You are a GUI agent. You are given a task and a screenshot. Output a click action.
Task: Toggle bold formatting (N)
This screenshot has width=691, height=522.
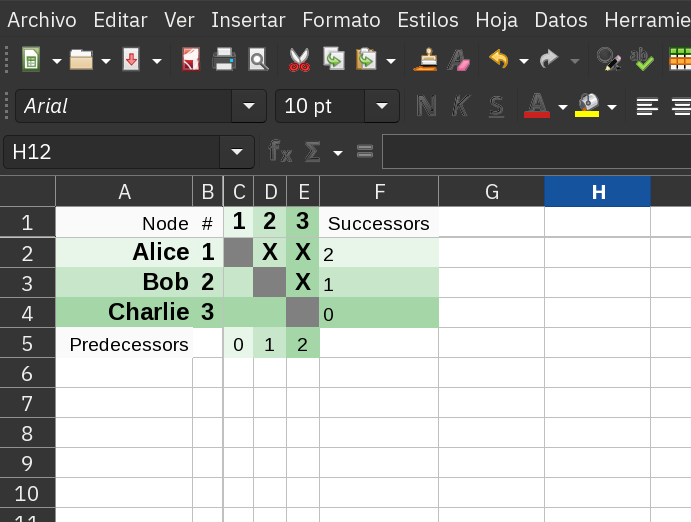click(427, 106)
